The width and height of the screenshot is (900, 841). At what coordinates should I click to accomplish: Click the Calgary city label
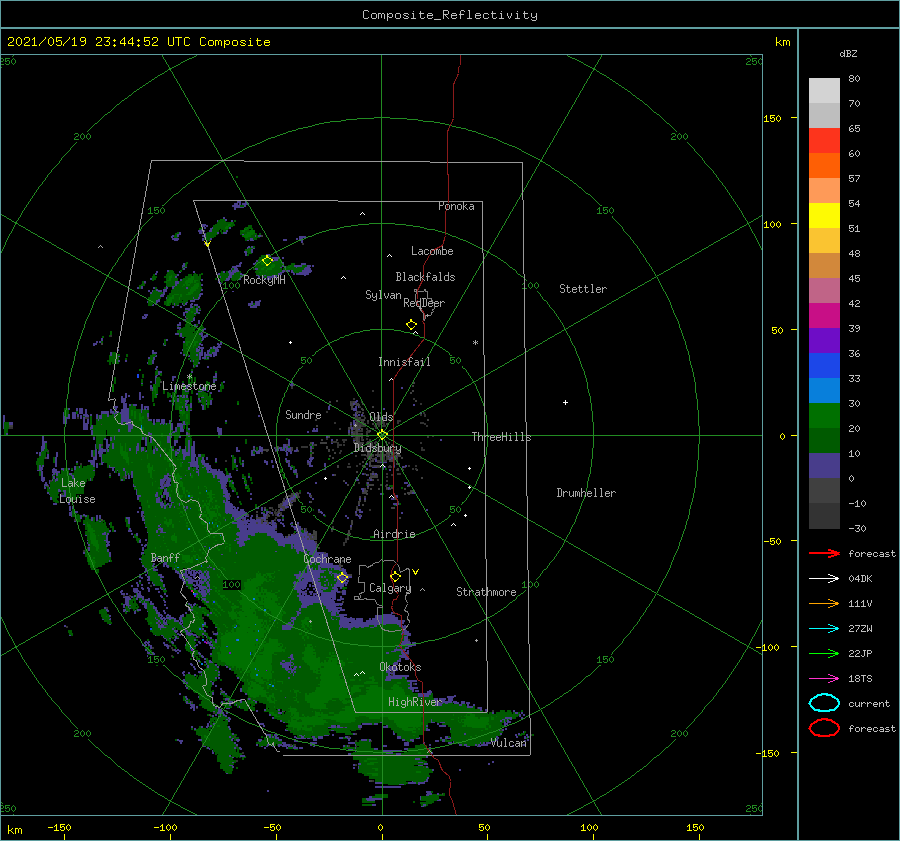tap(390, 588)
